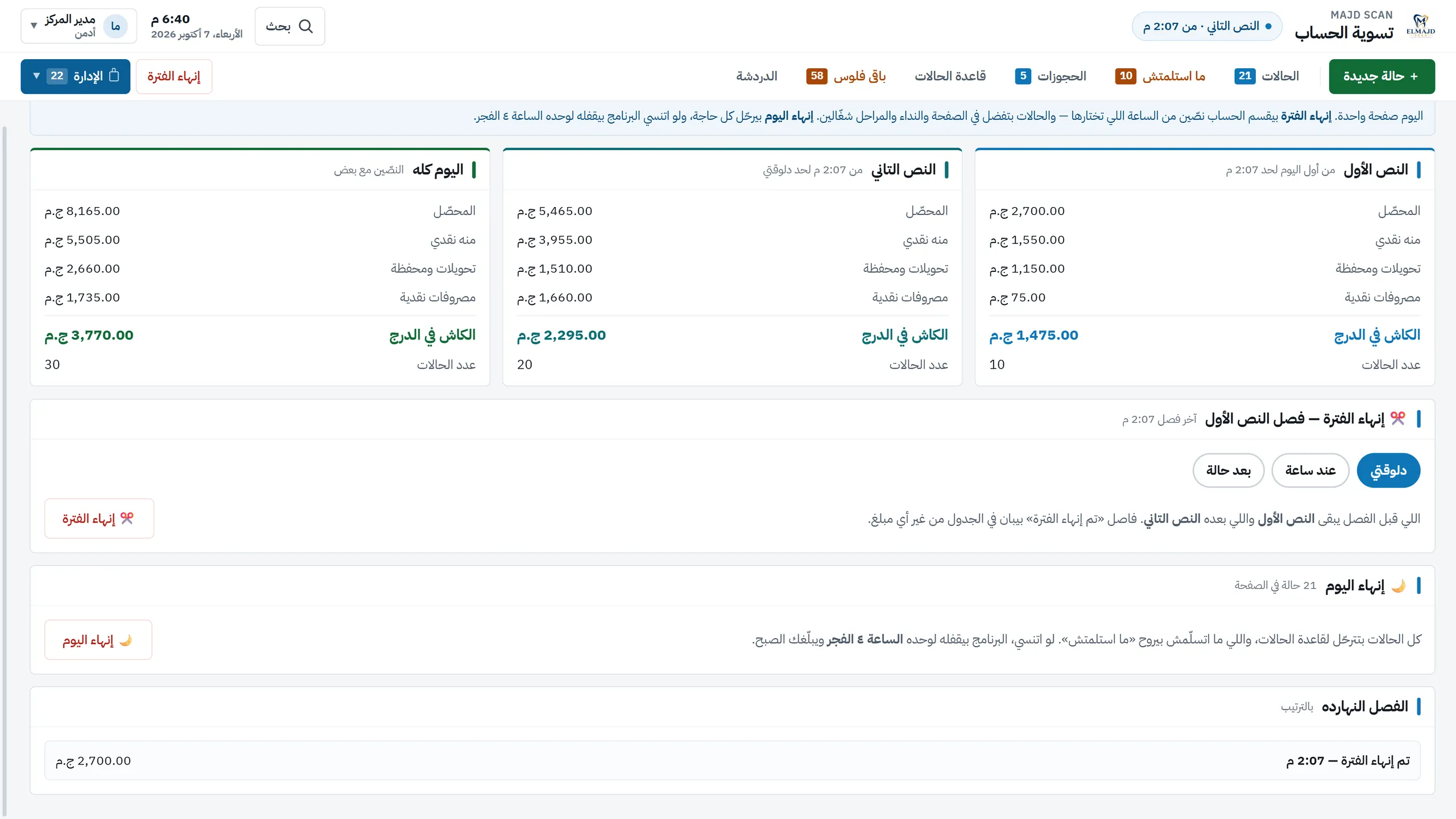Expand the الإدارة 22 dropdown menu
This screenshot has width=1456, height=819.
[x=76, y=76]
